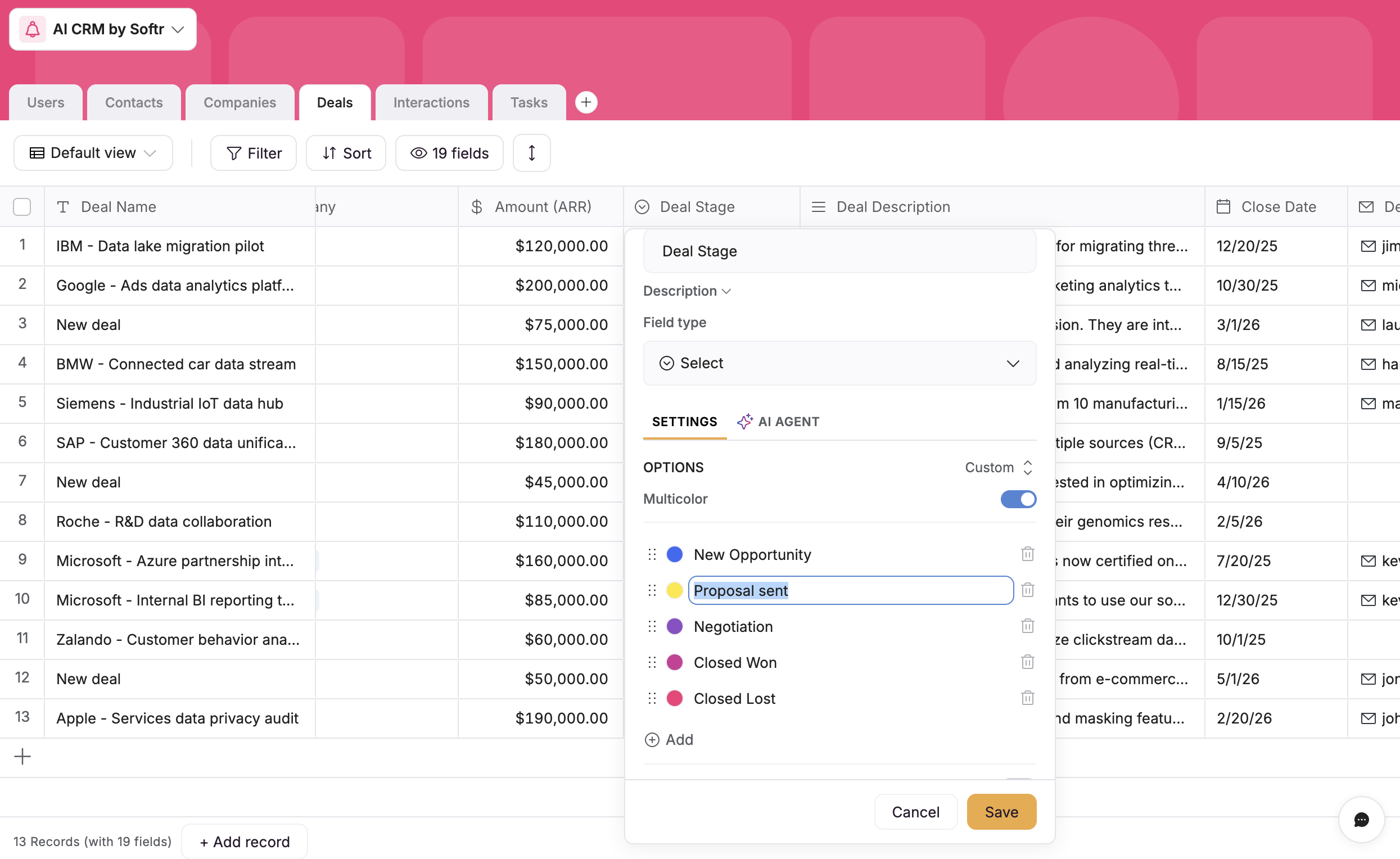Screen dimensions: 1400x859
Task: Click the yellow color dot beside Proposal sent
Action: click(674, 590)
